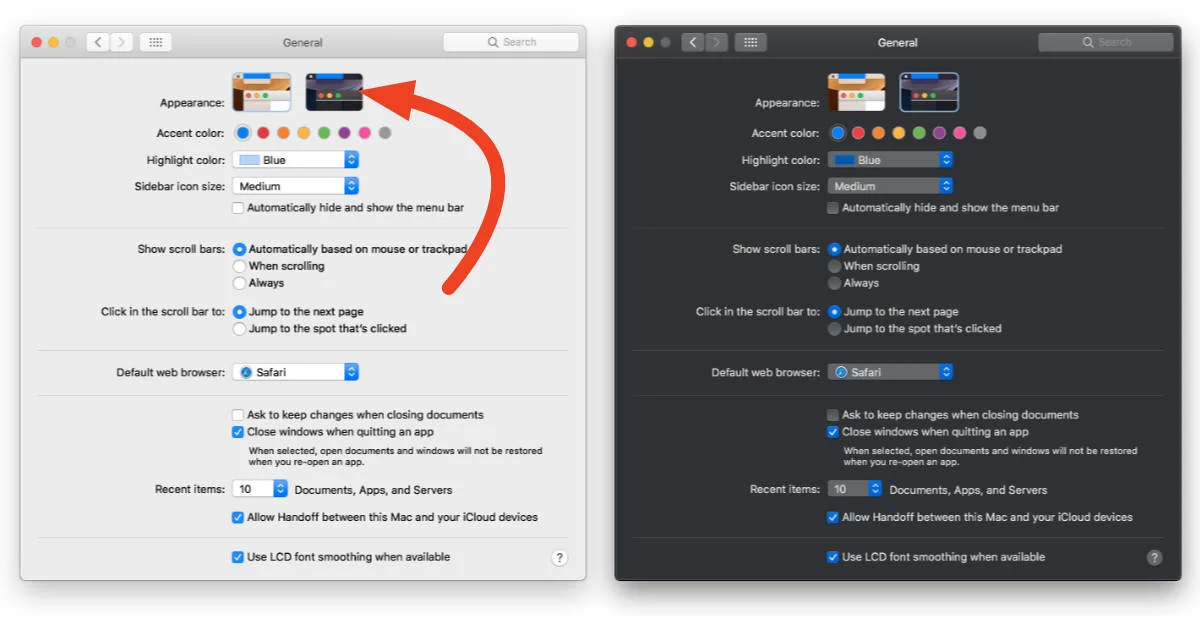Toggle auto-hide menu bar checkbox in dark window
1200x630 pixels.
(833, 208)
